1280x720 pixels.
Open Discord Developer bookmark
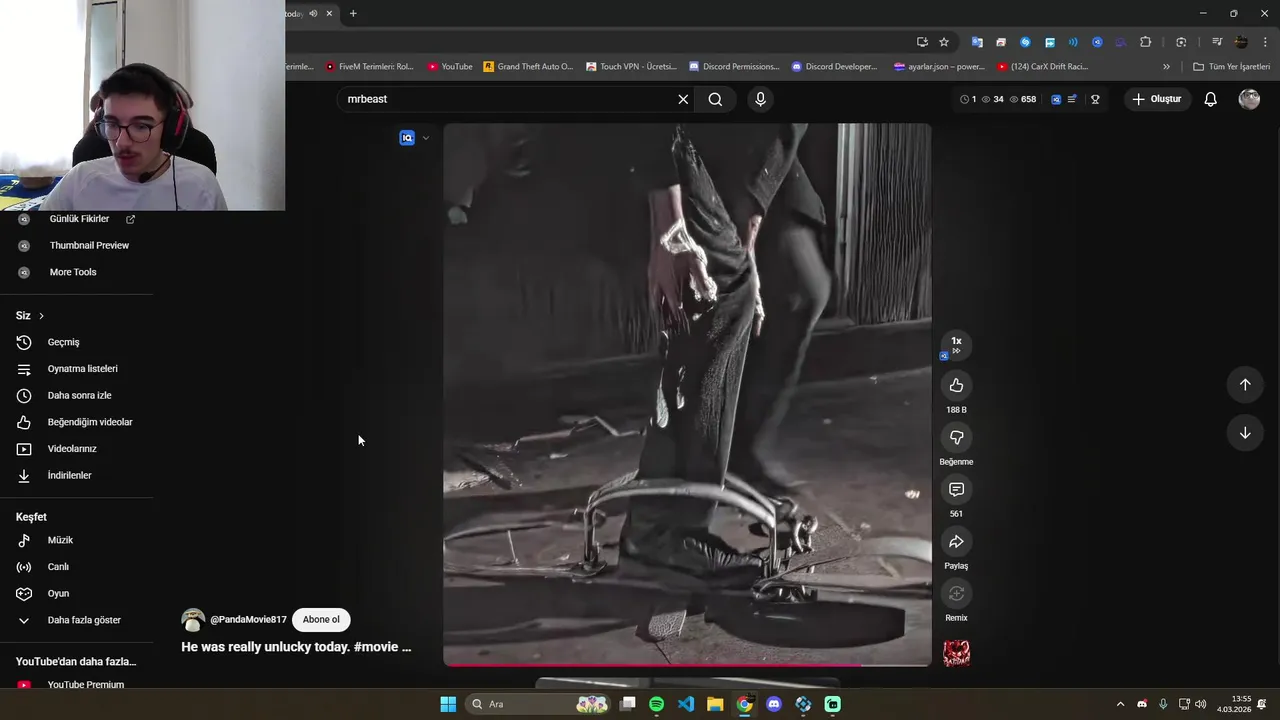click(x=834, y=66)
